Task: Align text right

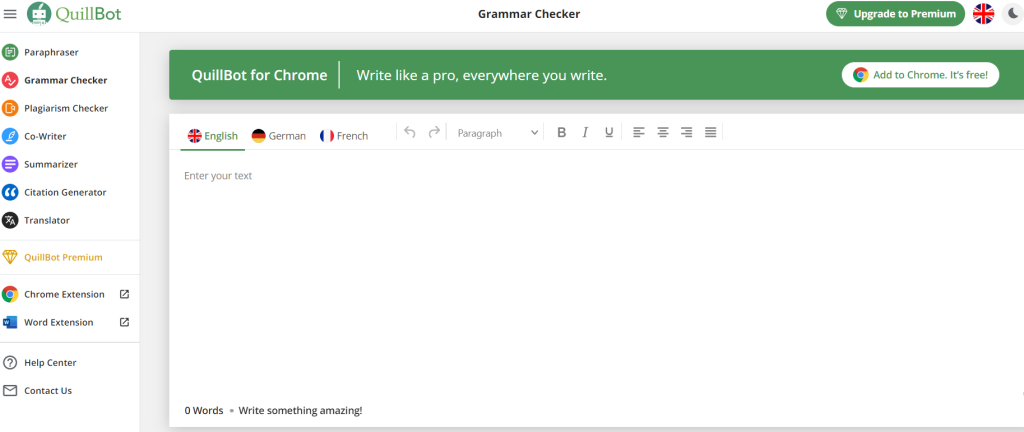Action: point(686,133)
